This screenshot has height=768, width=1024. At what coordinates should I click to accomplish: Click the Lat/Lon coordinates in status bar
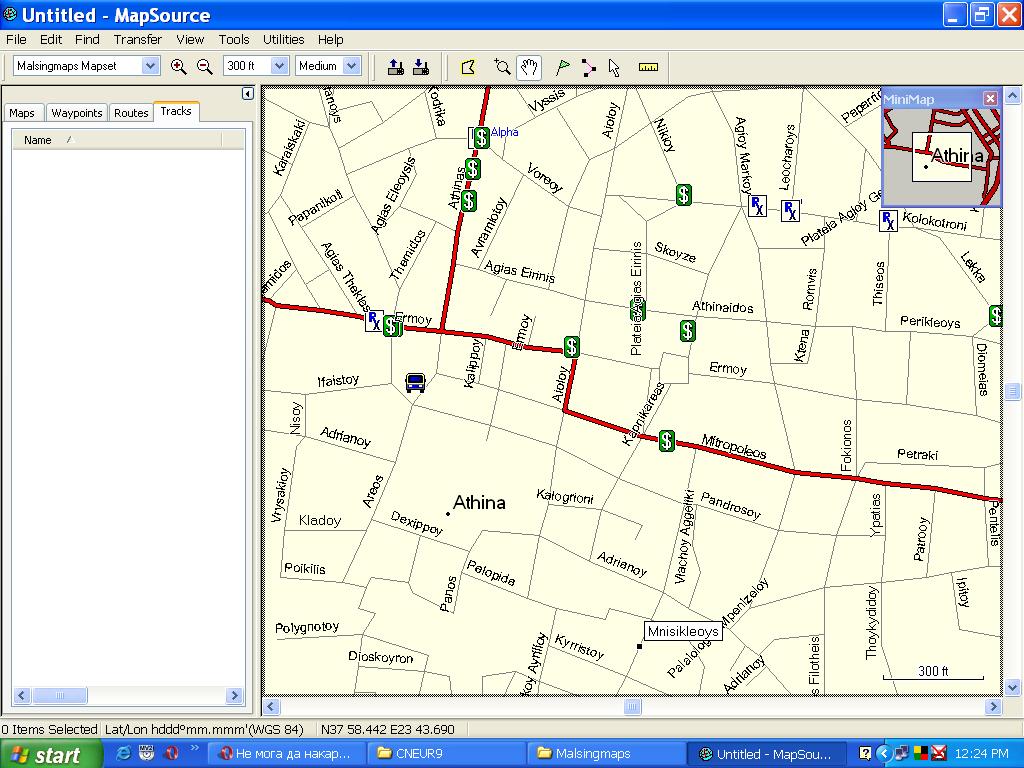pyautogui.click(x=387, y=729)
